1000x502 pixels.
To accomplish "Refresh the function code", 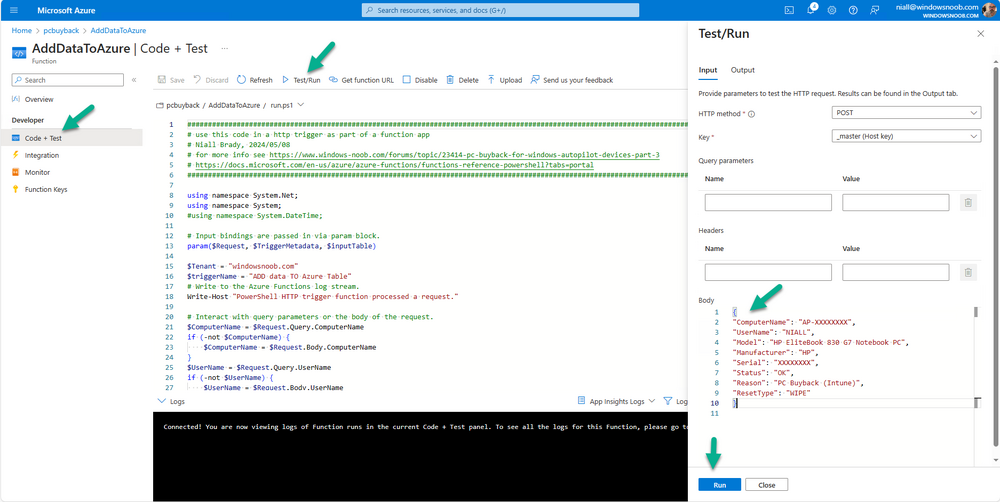I will [x=254, y=80].
